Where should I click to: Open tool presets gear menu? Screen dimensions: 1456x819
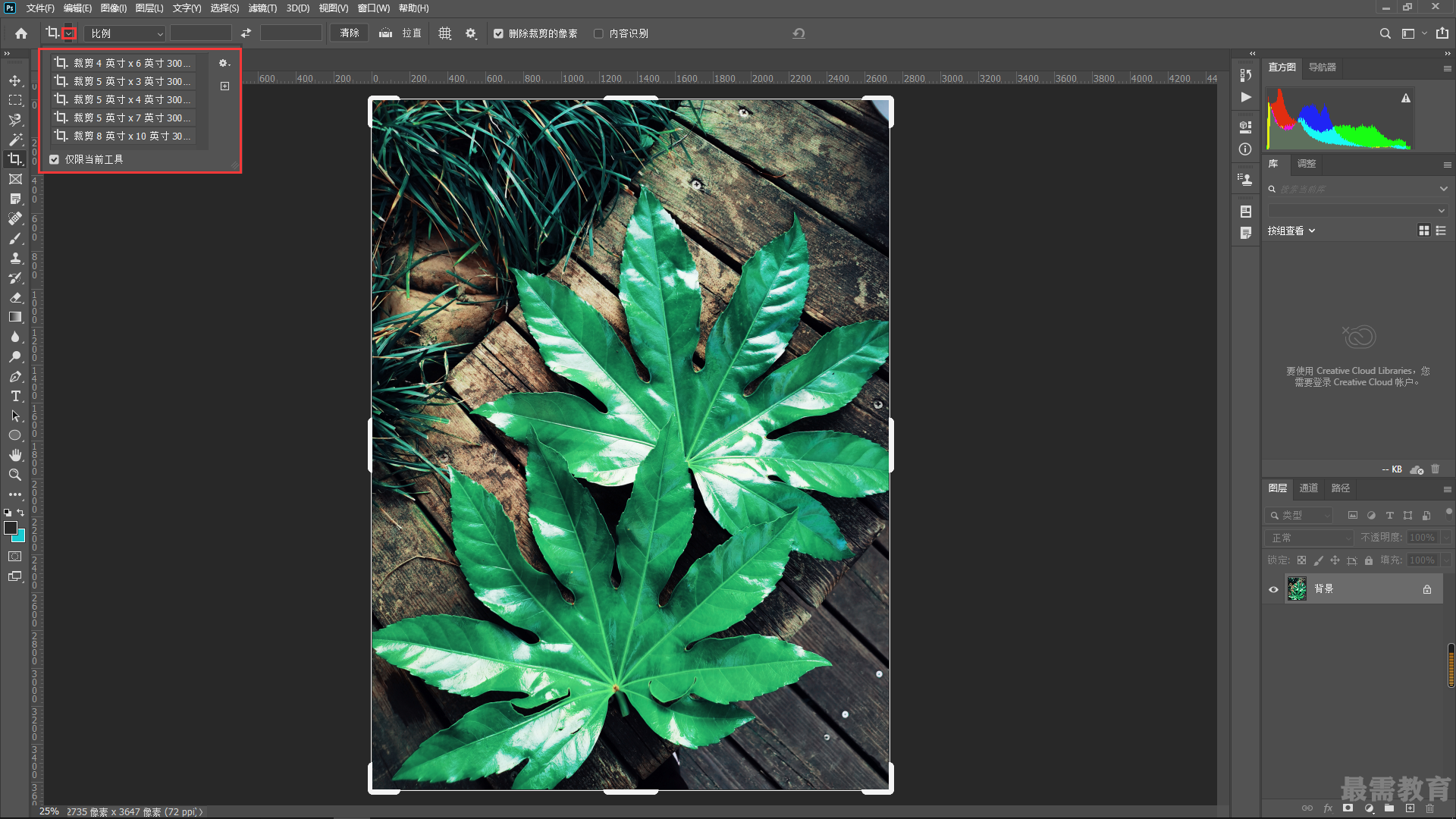224,63
